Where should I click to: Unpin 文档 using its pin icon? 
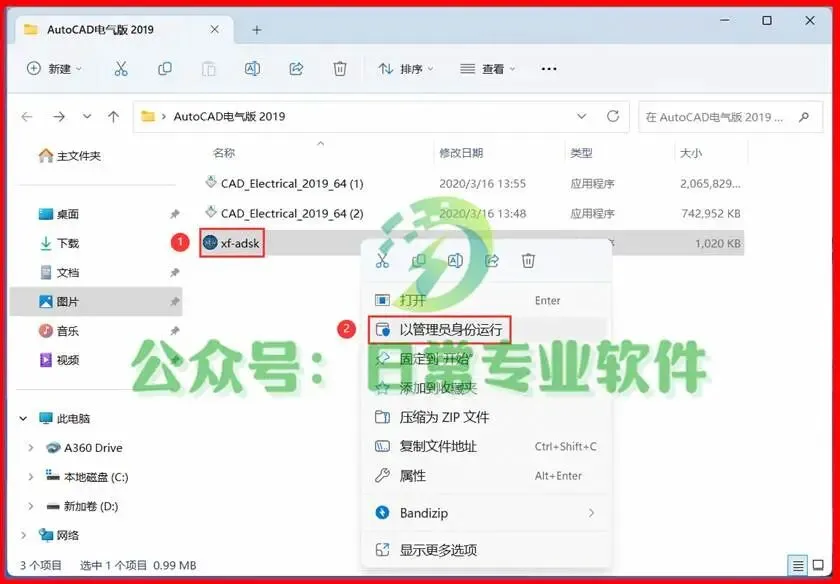click(x=175, y=273)
